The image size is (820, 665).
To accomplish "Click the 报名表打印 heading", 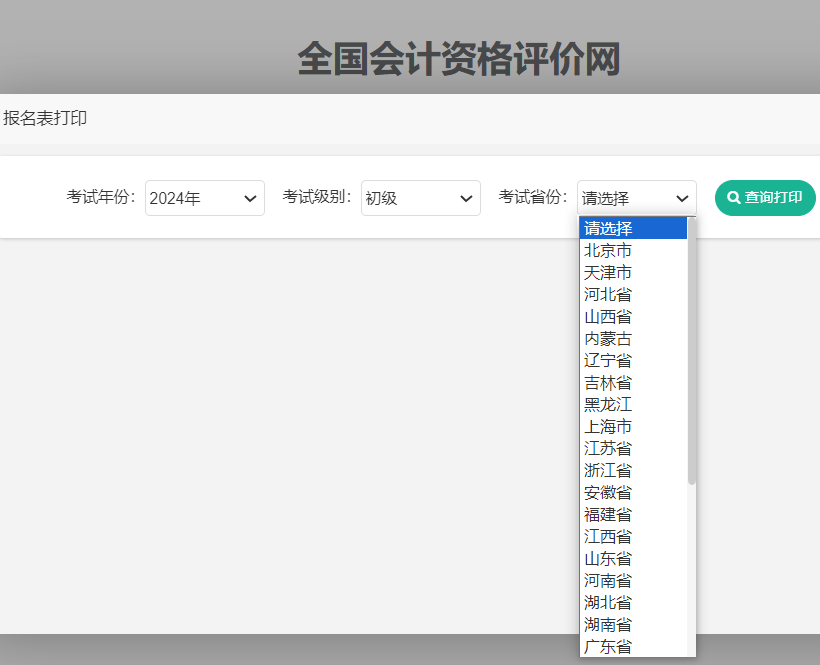I will point(45,118).
